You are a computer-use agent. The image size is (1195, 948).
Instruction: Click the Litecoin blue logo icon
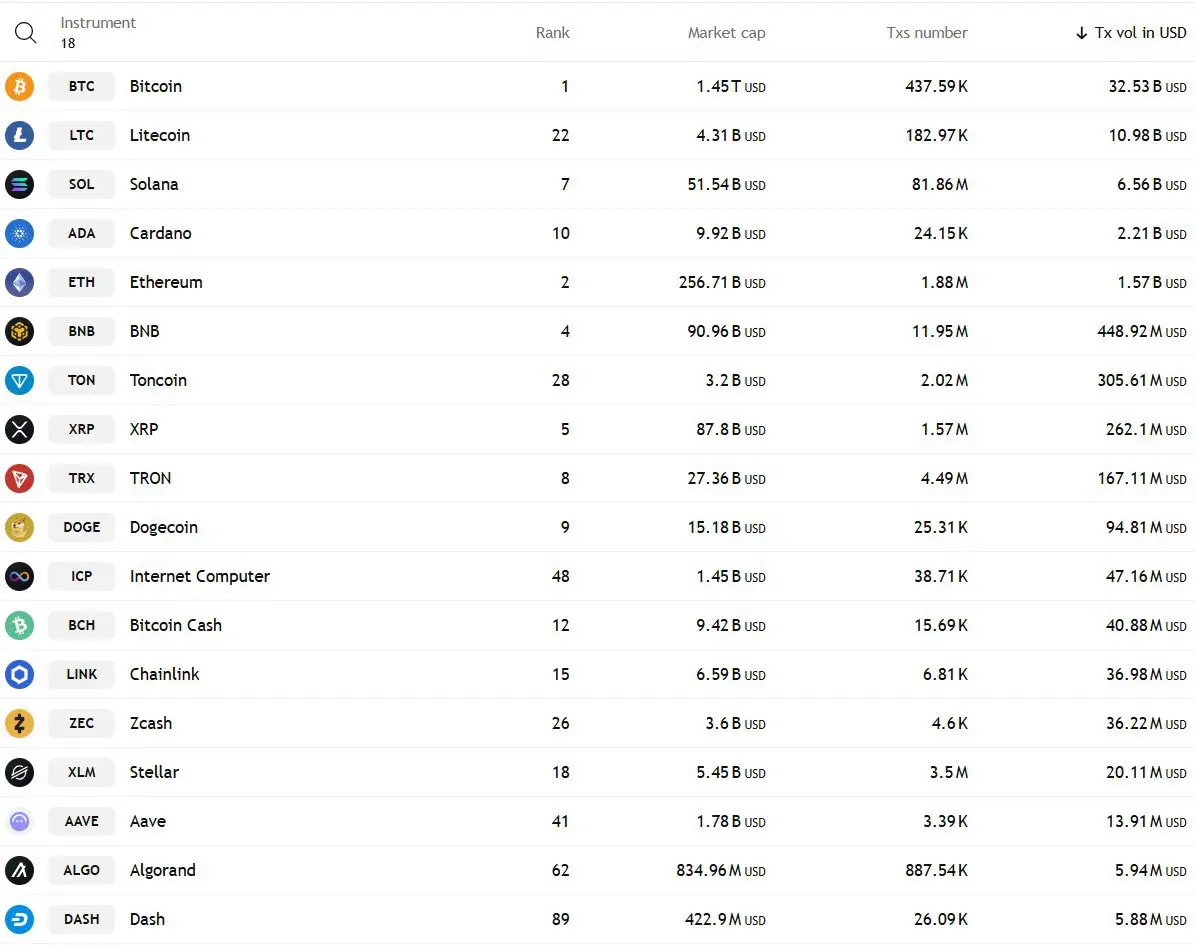point(20,135)
